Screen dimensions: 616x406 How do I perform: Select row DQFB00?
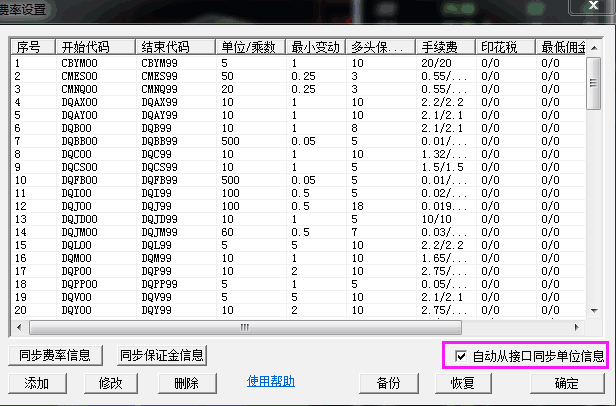point(299,180)
